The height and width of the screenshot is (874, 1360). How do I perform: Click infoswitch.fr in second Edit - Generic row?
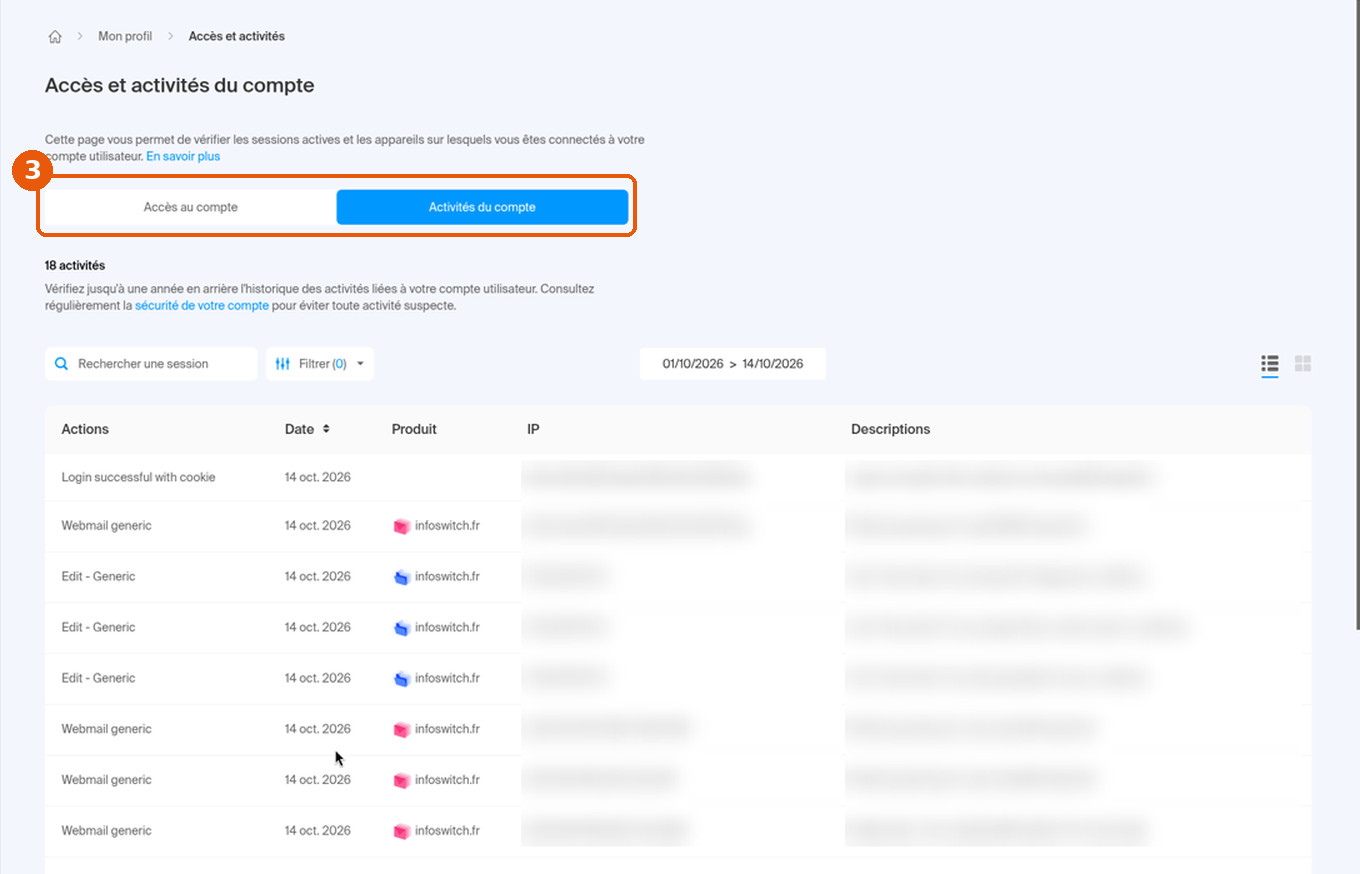point(447,628)
